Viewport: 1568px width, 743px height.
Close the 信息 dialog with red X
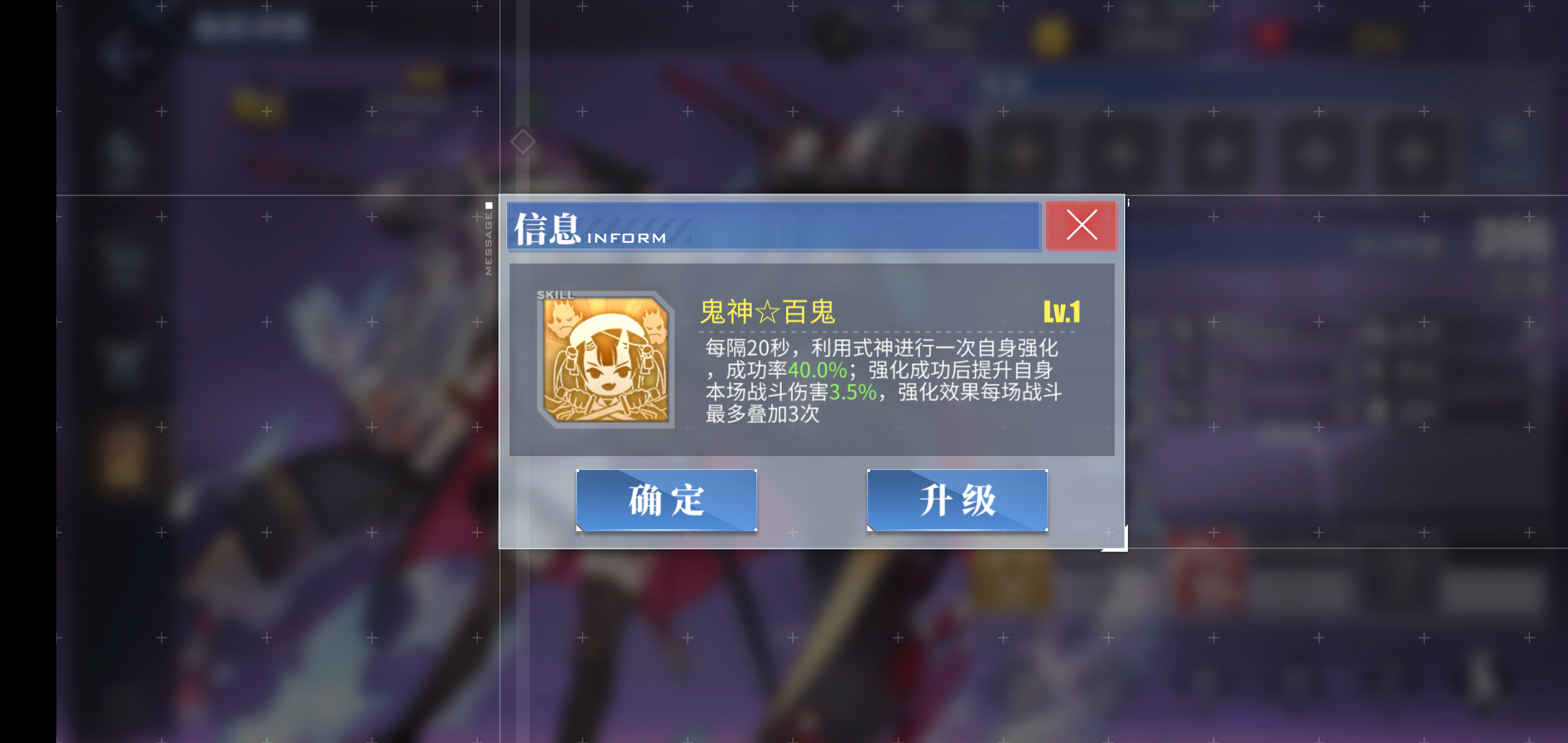pyautogui.click(x=1081, y=226)
